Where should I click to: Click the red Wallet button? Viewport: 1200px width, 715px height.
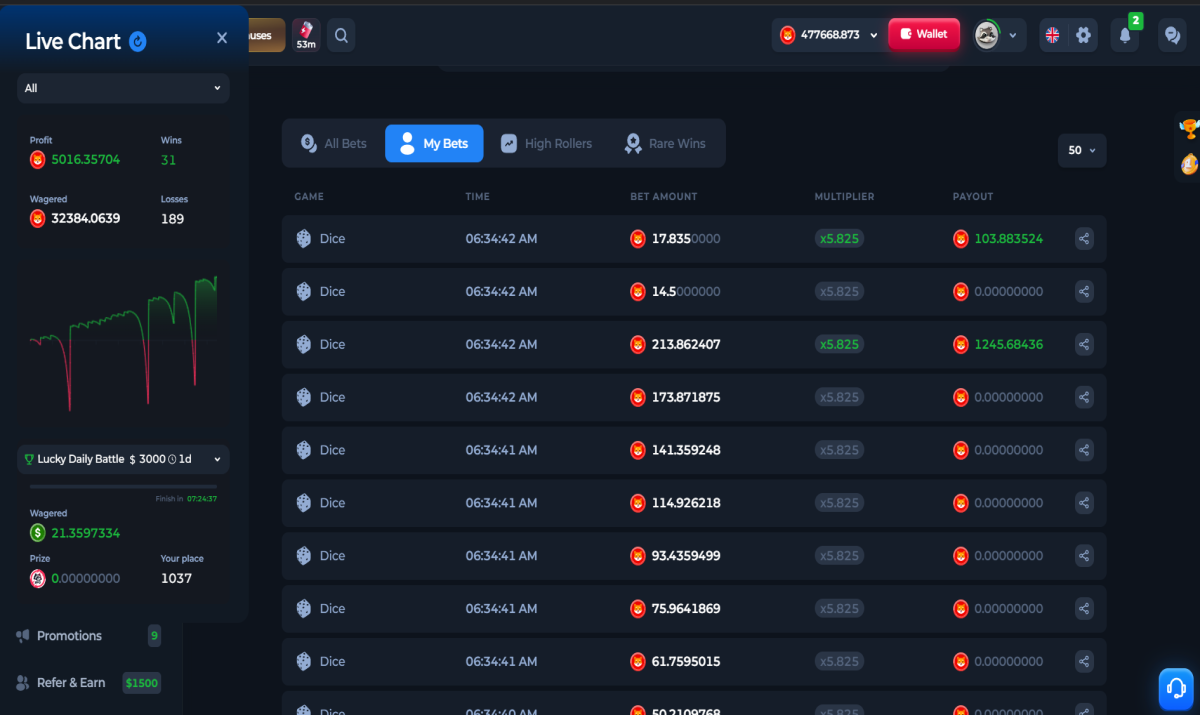point(924,34)
